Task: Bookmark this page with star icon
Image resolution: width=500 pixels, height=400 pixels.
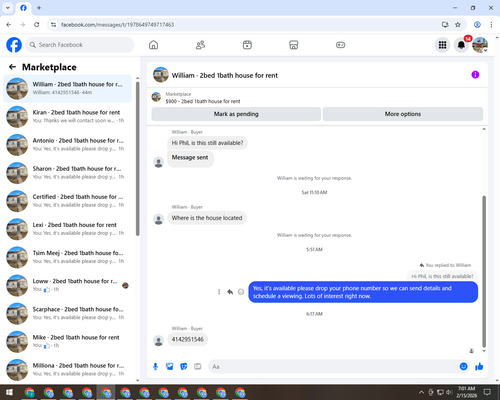Action: click(x=458, y=25)
